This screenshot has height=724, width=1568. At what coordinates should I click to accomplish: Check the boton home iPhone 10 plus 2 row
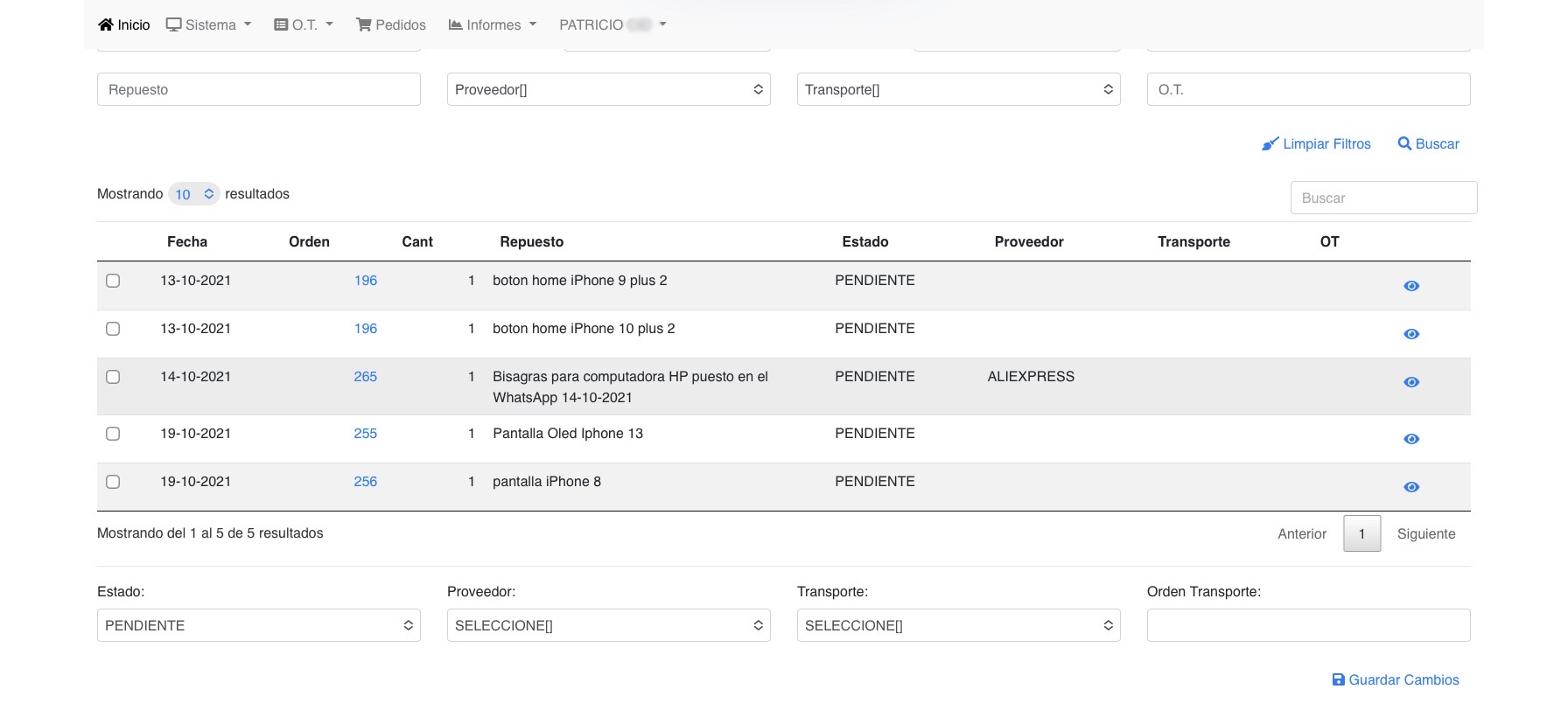(113, 329)
